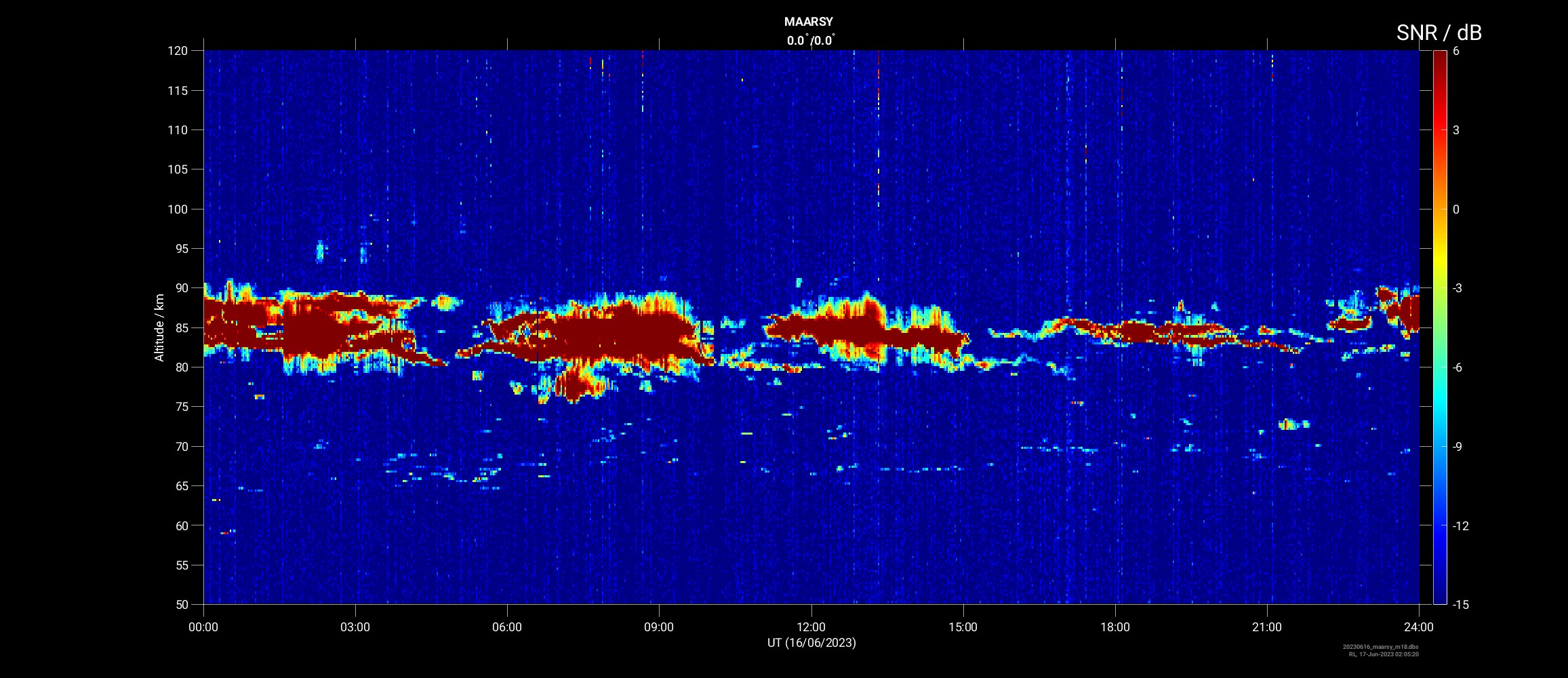This screenshot has width=1568, height=678.
Task: Click the 60 altitude tick label
Action: click(181, 525)
